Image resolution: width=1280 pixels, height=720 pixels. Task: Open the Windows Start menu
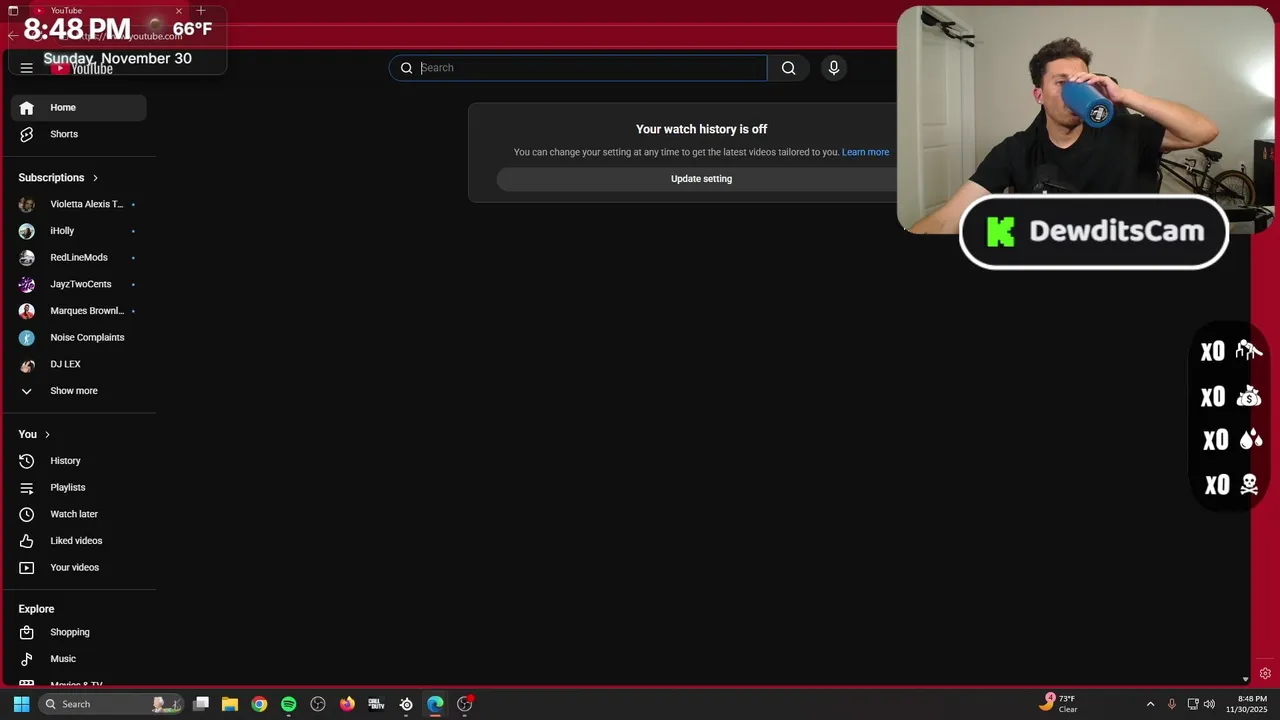coord(21,704)
